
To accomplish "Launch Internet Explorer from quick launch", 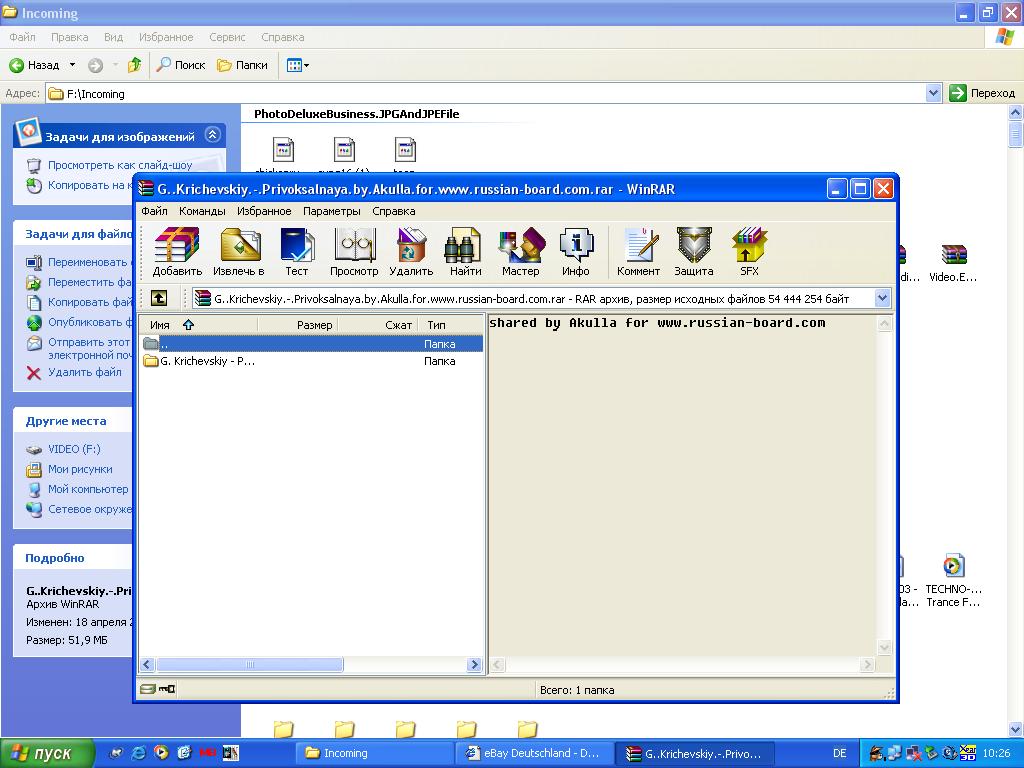I will pyautogui.click(x=139, y=753).
